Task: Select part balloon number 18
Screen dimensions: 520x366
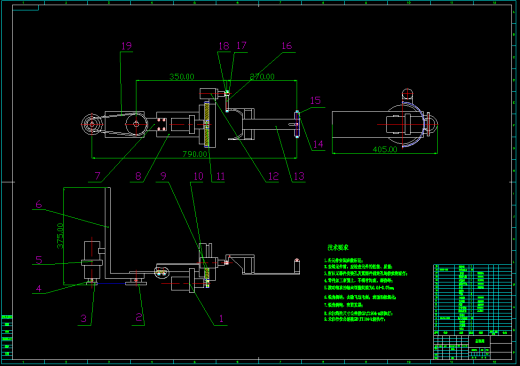Action: pyautogui.click(x=224, y=46)
